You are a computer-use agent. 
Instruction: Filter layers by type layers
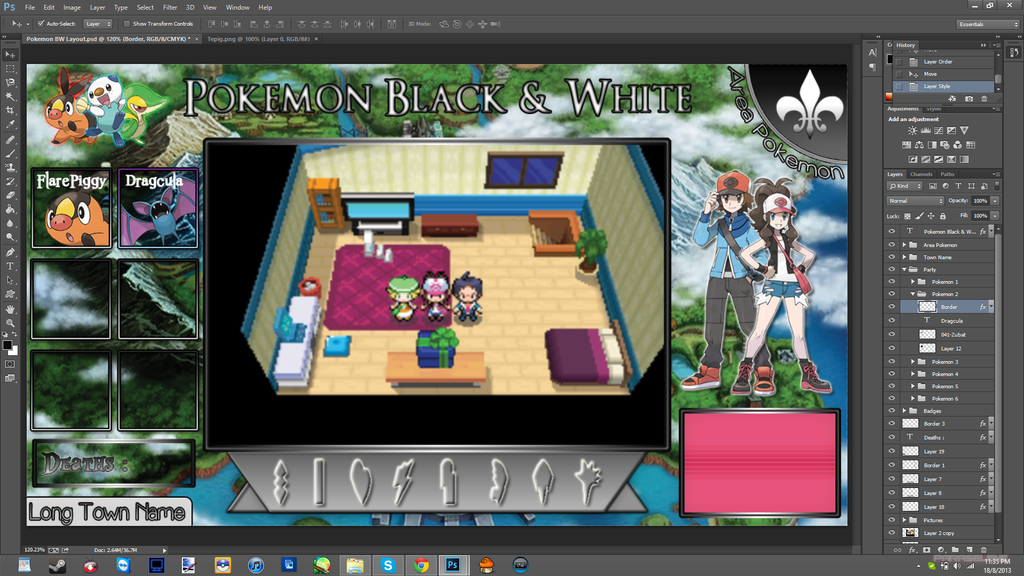tap(958, 186)
